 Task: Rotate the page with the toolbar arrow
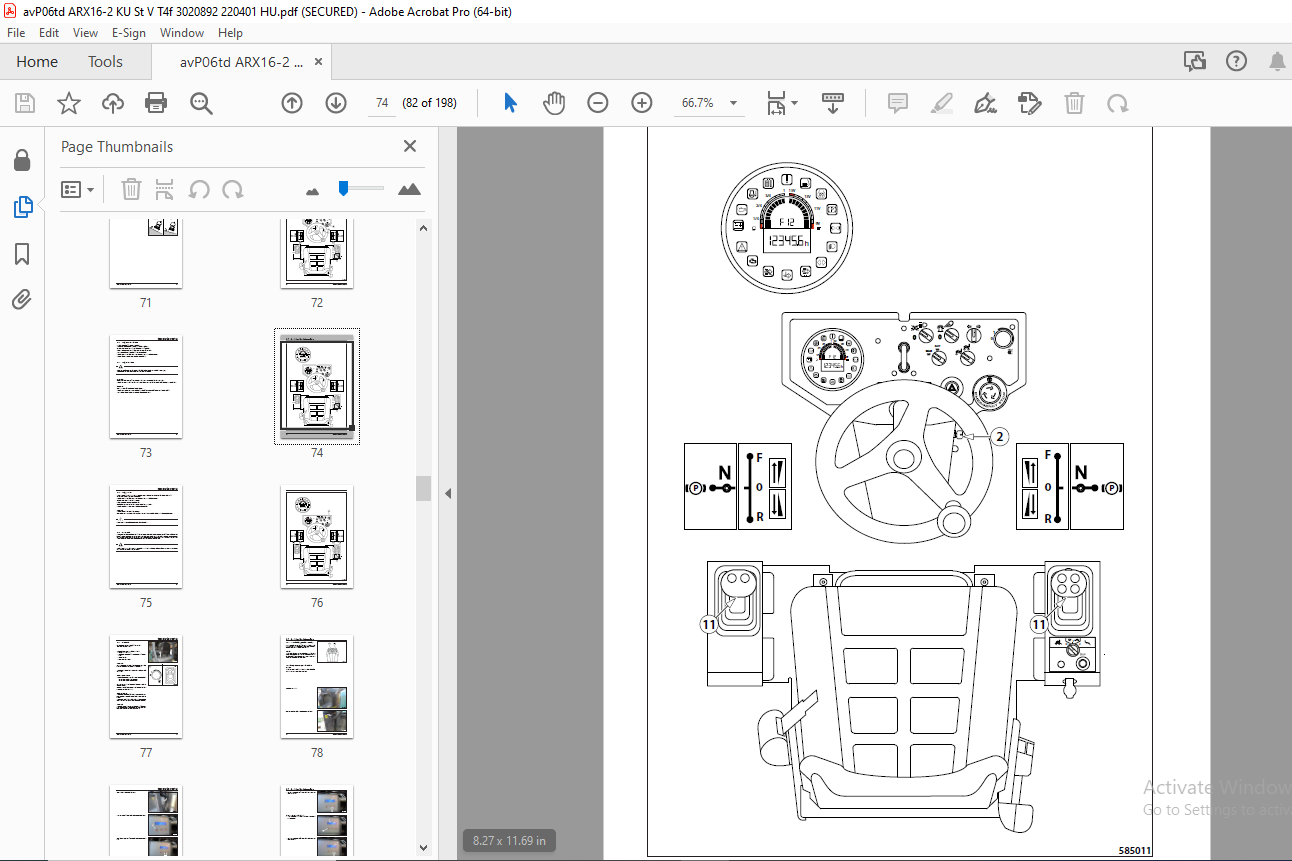pyautogui.click(x=1118, y=103)
